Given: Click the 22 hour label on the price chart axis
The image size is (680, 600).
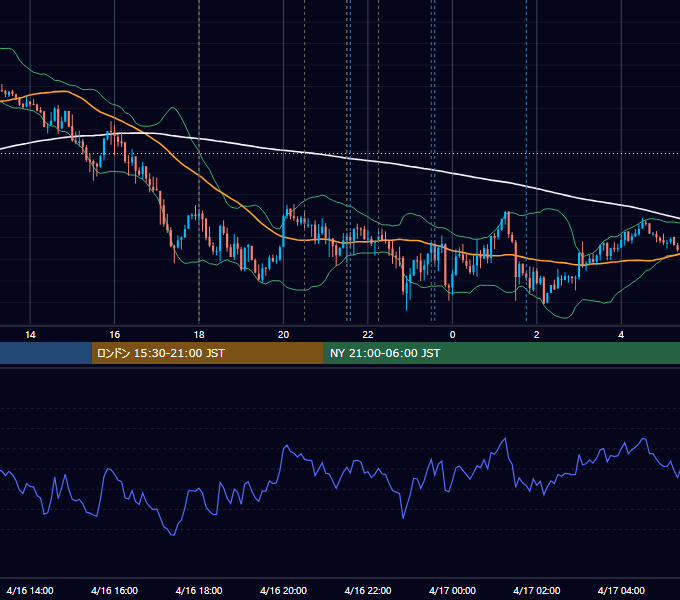Looking at the screenshot, I should click(368, 335).
